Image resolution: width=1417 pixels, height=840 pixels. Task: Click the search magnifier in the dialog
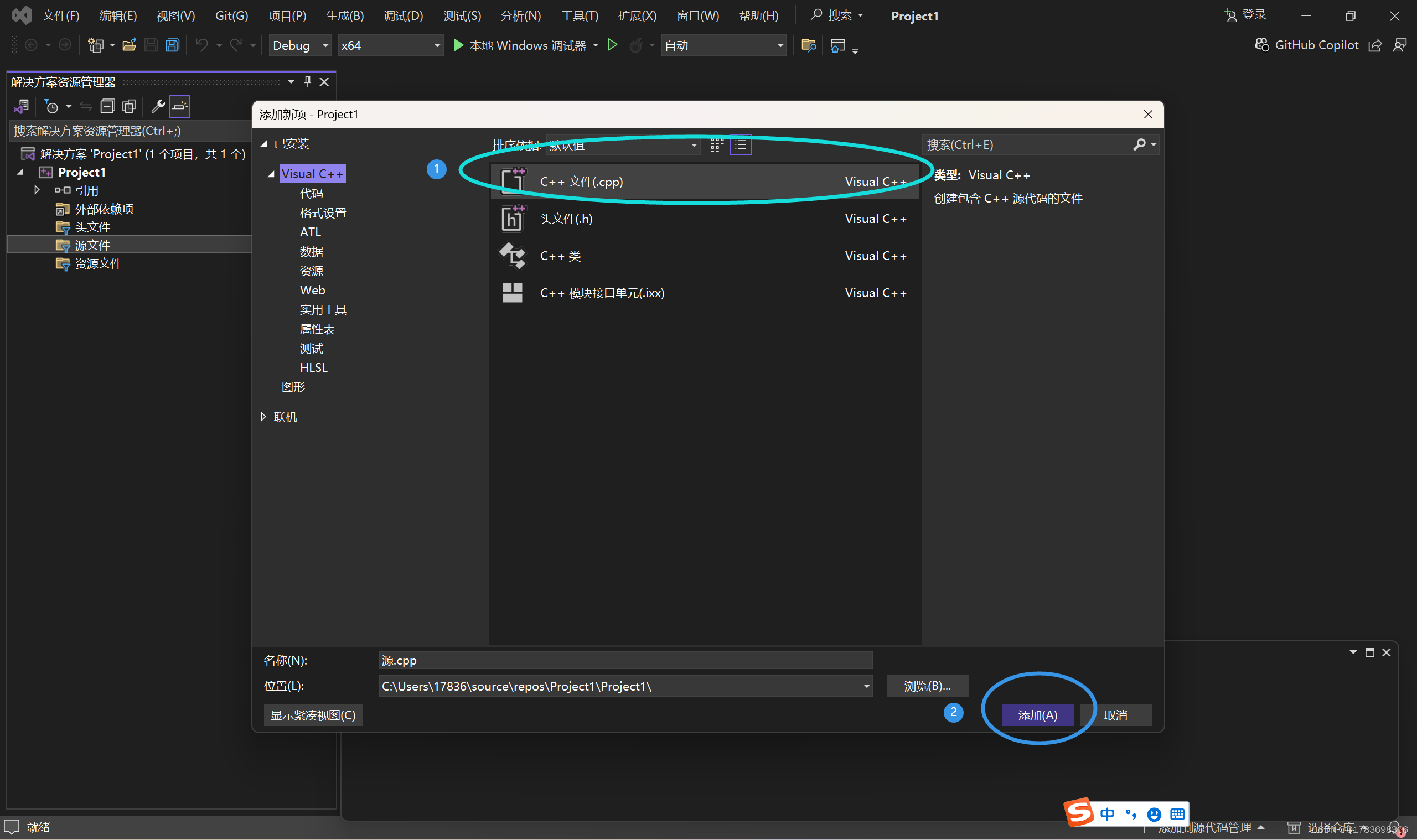point(1139,144)
